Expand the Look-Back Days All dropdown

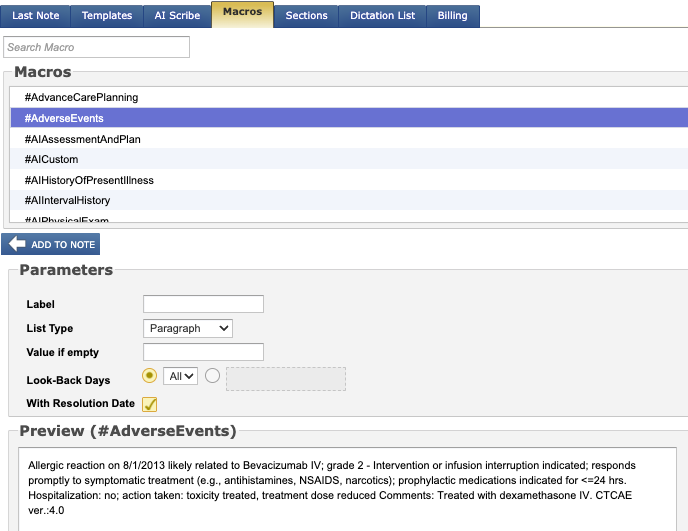coord(180,376)
